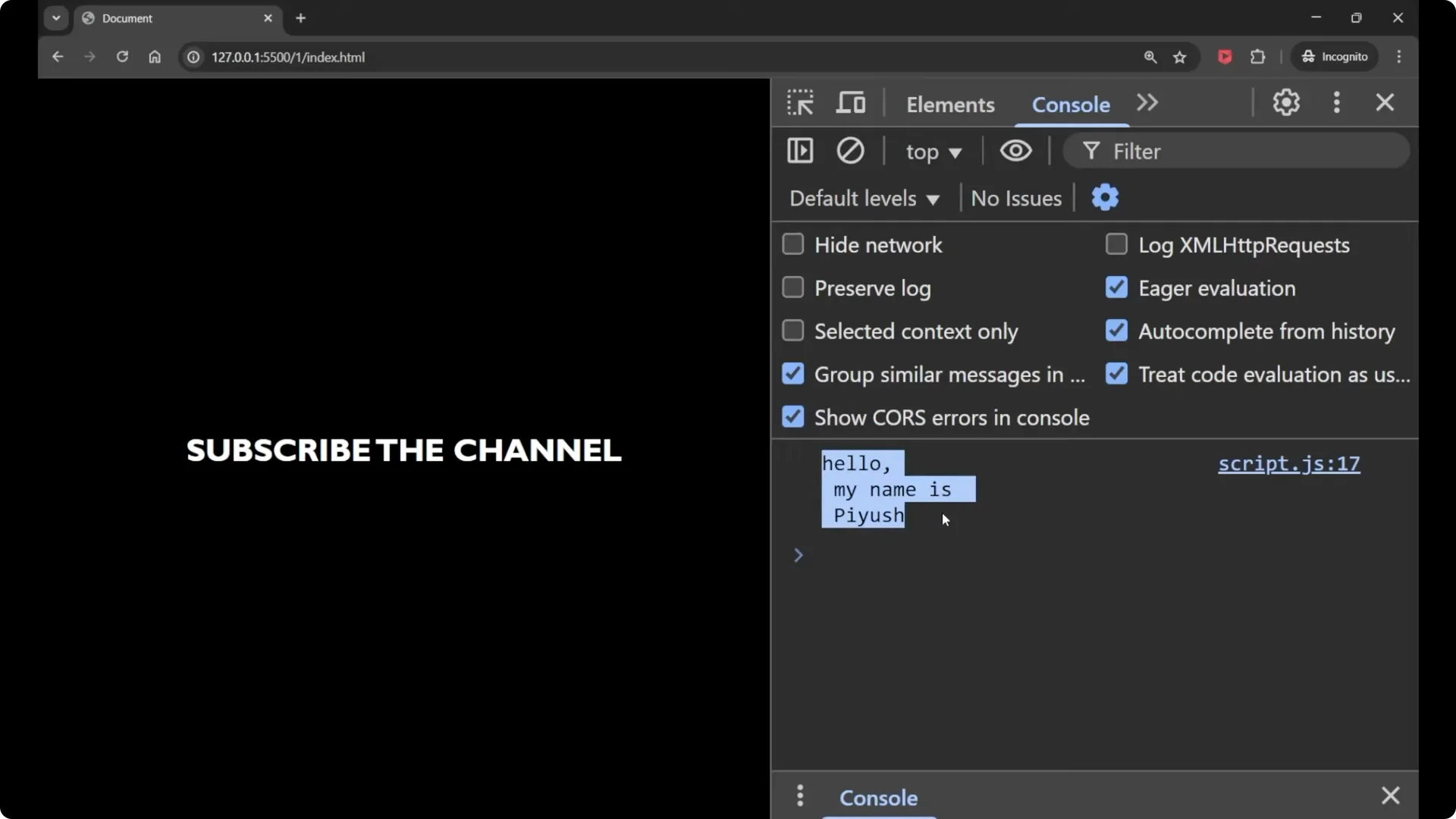Open the script.js:17 source link
Image resolution: width=1456 pixels, height=819 pixels.
pyautogui.click(x=1288, y=463)
